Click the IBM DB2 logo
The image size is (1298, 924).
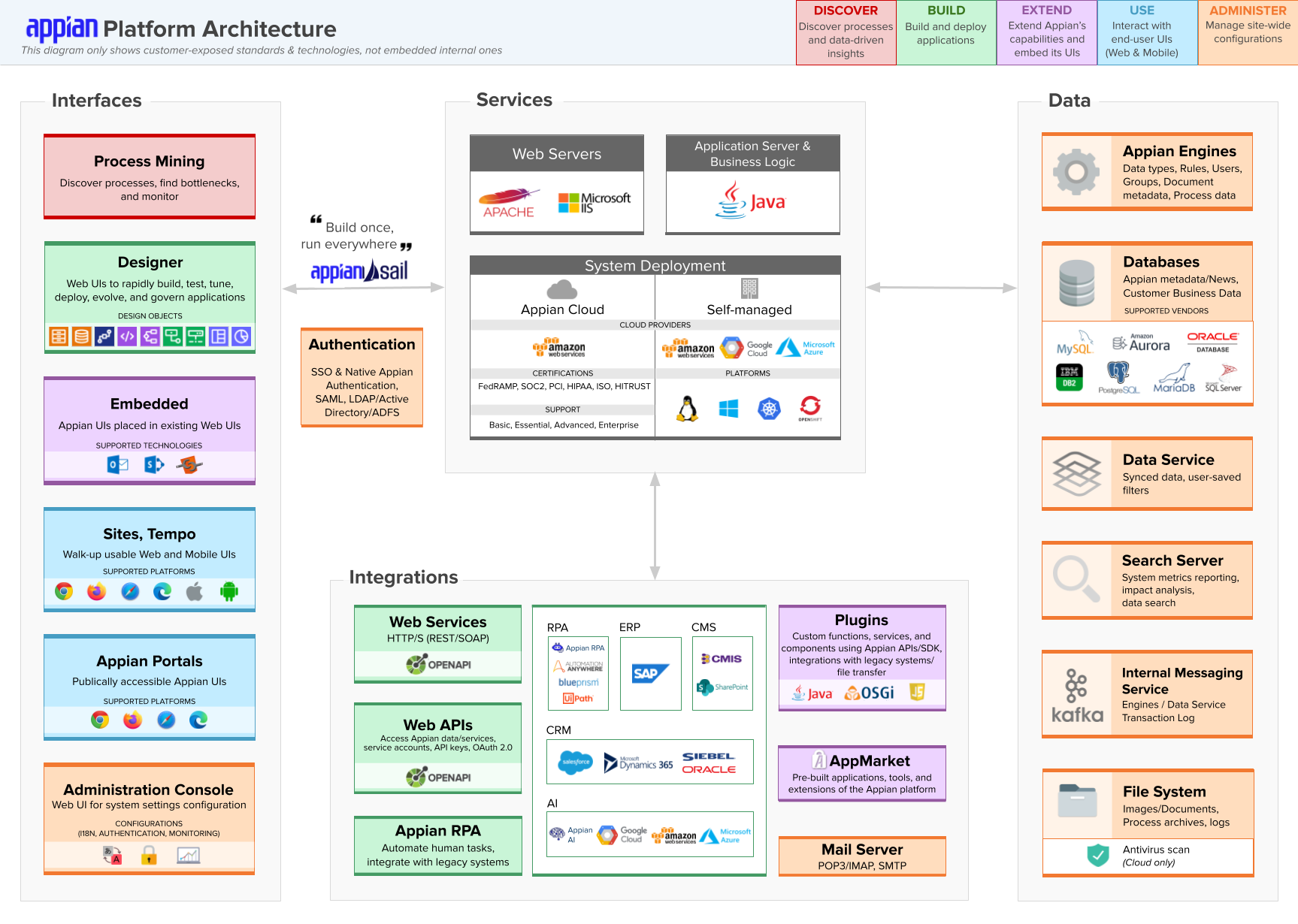coord(1069,377)
